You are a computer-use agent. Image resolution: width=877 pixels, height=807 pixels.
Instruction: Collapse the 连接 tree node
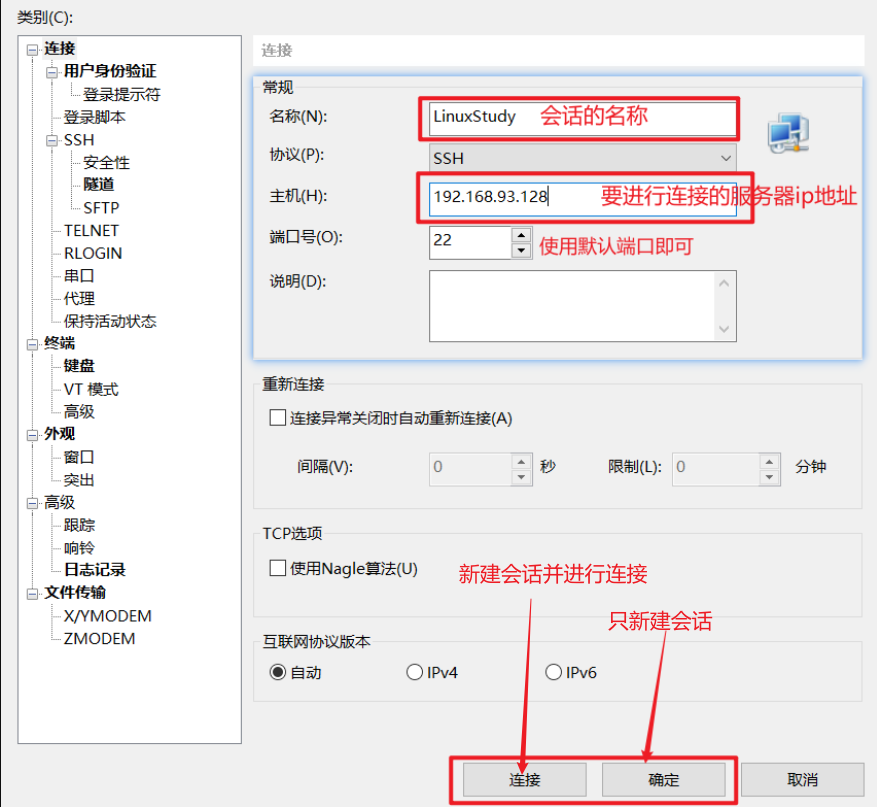pos(32,50)
